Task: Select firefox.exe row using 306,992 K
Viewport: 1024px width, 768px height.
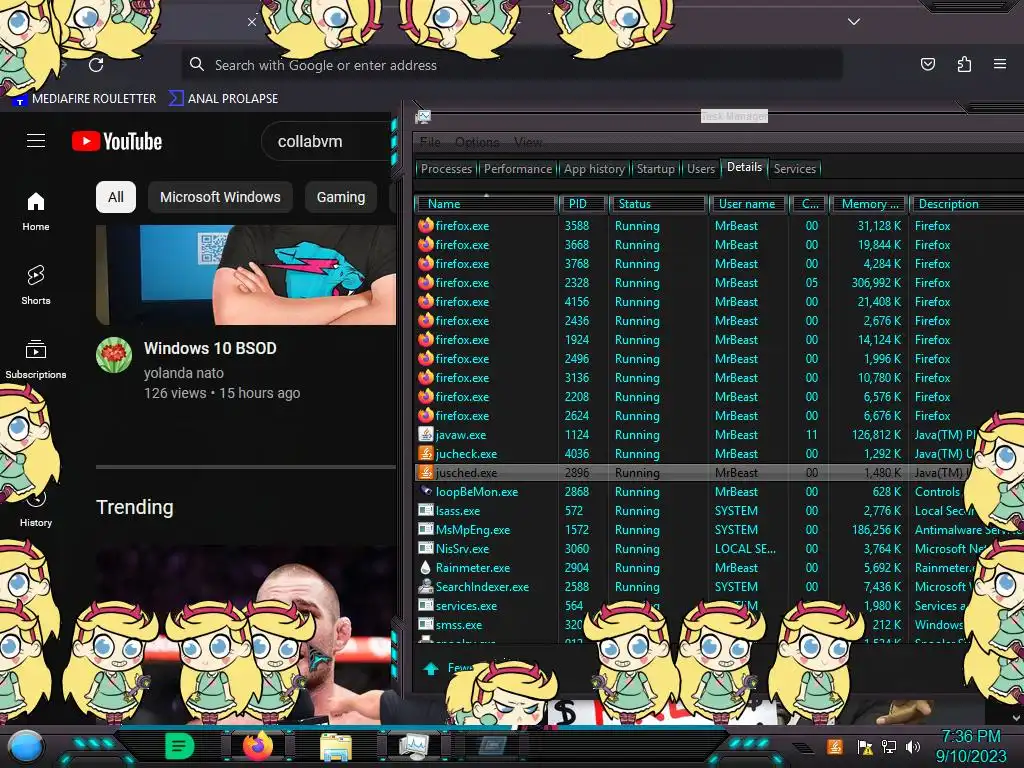Action: (718, 283)
